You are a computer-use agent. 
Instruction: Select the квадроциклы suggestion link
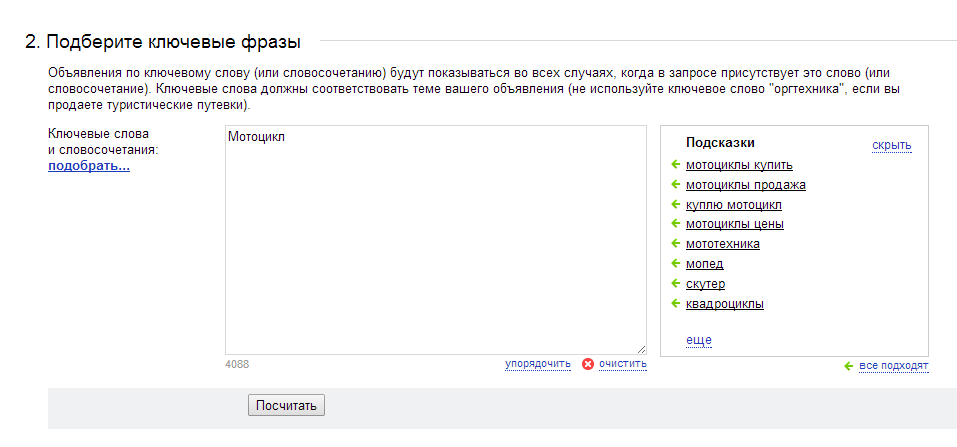(x=725, y=303)
